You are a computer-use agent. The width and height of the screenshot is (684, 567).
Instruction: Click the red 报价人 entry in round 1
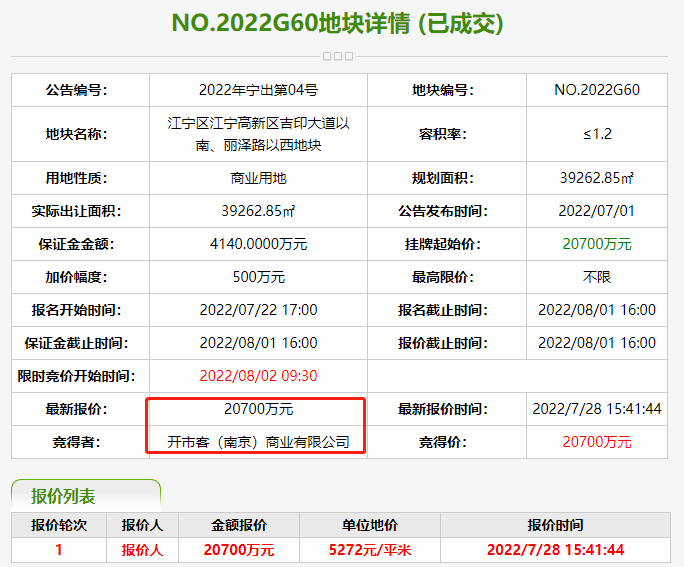142,550
